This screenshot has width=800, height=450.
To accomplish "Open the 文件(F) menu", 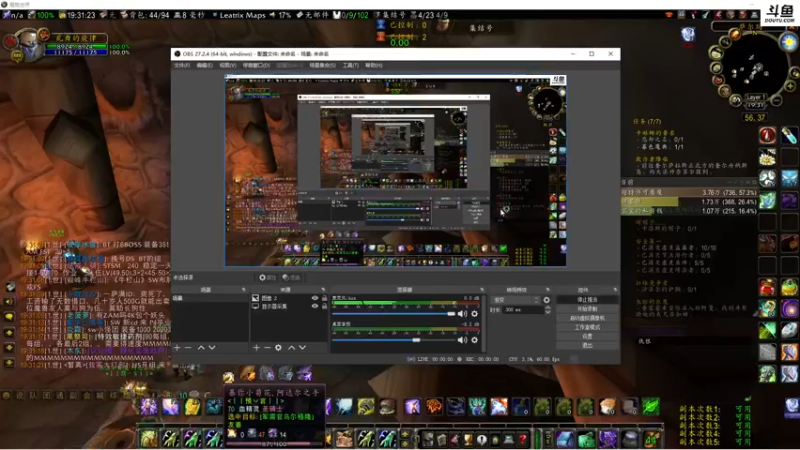I will pyautogui.click(x=182, y=65).
